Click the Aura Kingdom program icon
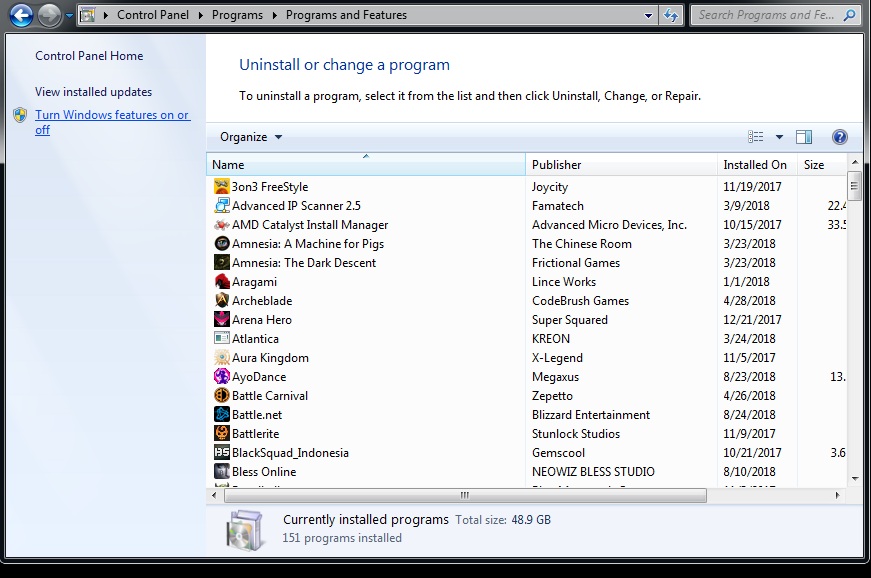Viewport: 871px width, 578px height. coord(222,358)
